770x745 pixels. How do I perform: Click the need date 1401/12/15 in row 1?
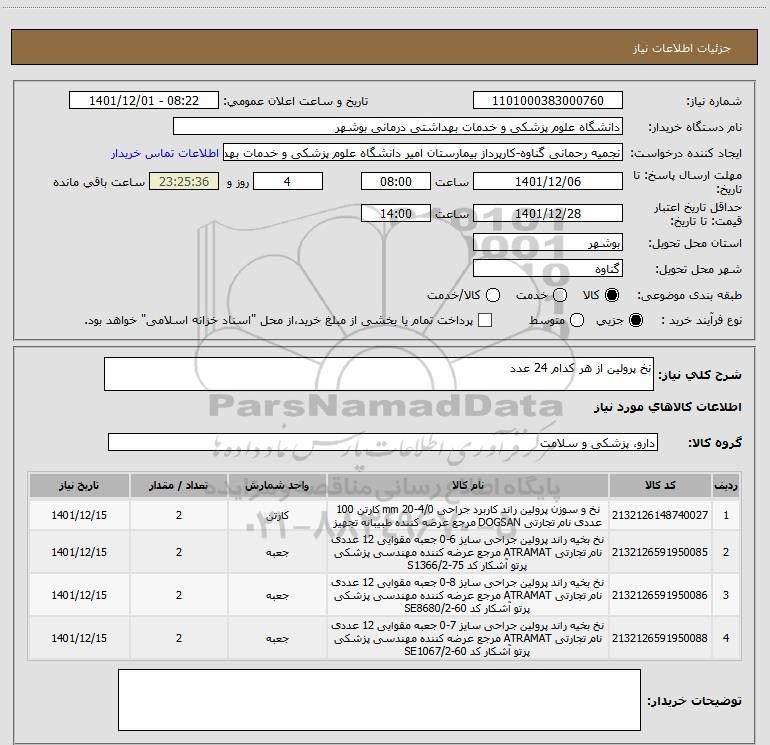79,515
